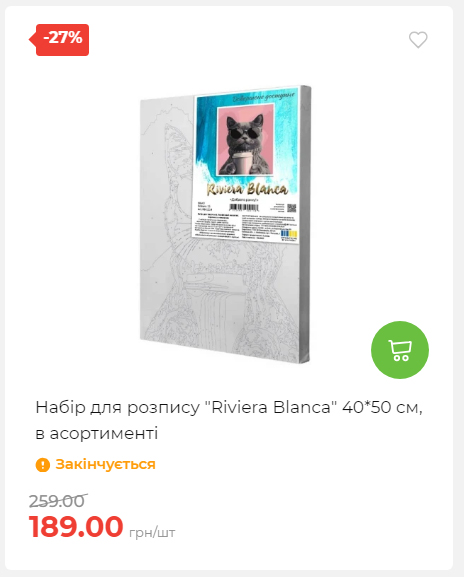Click the grey canvas product image
This screenshot has height=577, width=464.
[x=226, y=224]
